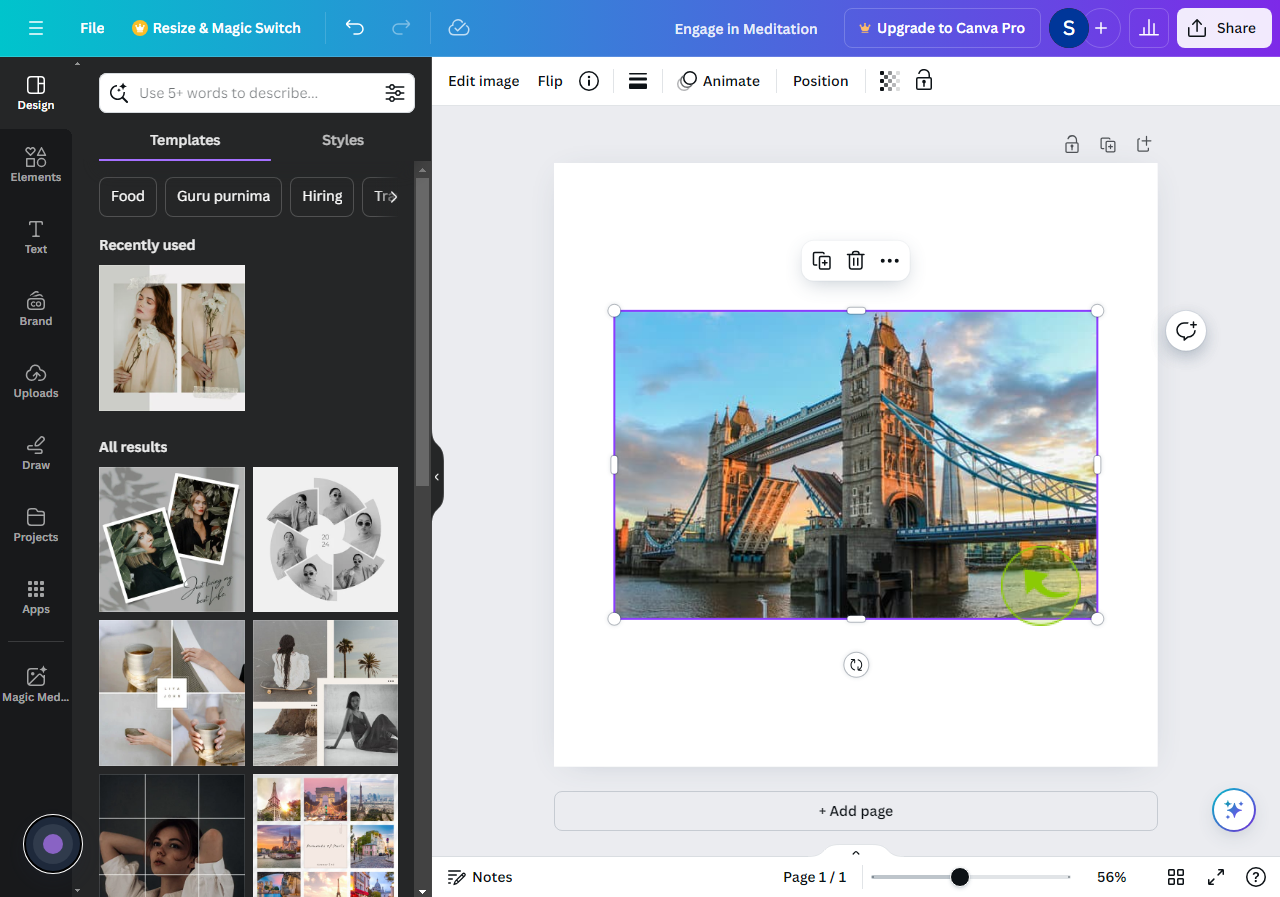Collapse the side panel with the arrow handle
This screenshot has height=897, width=1280.
(437, 477)
